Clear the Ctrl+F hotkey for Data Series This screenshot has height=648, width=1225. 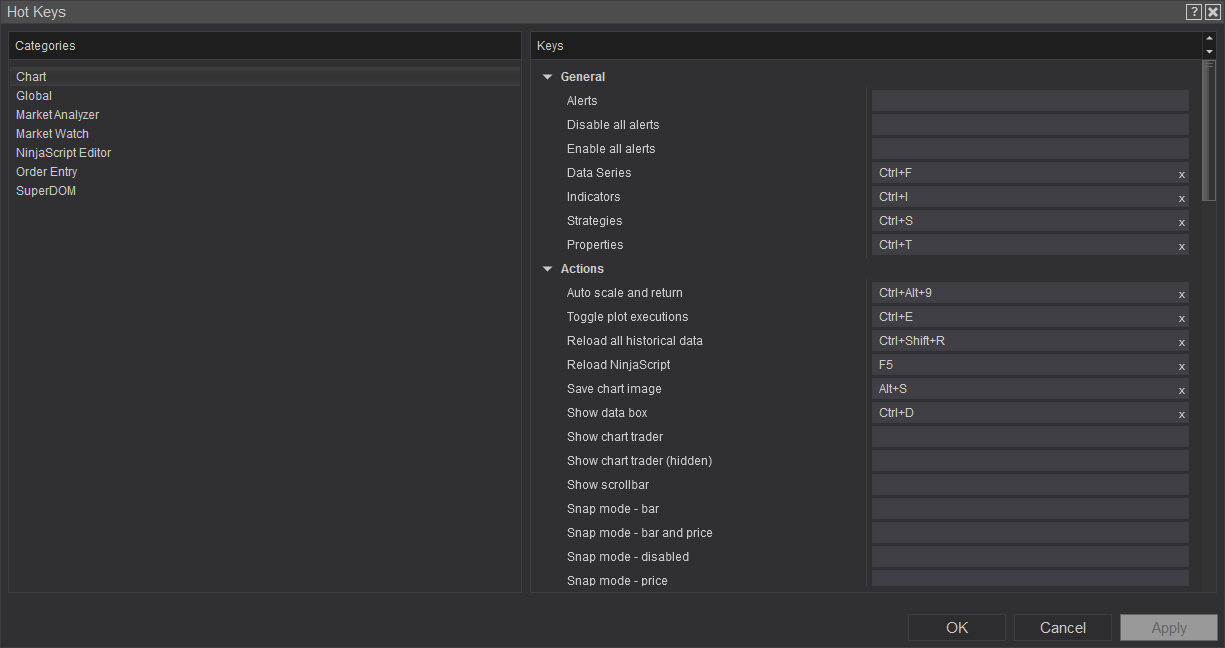tap(1181, 174)
